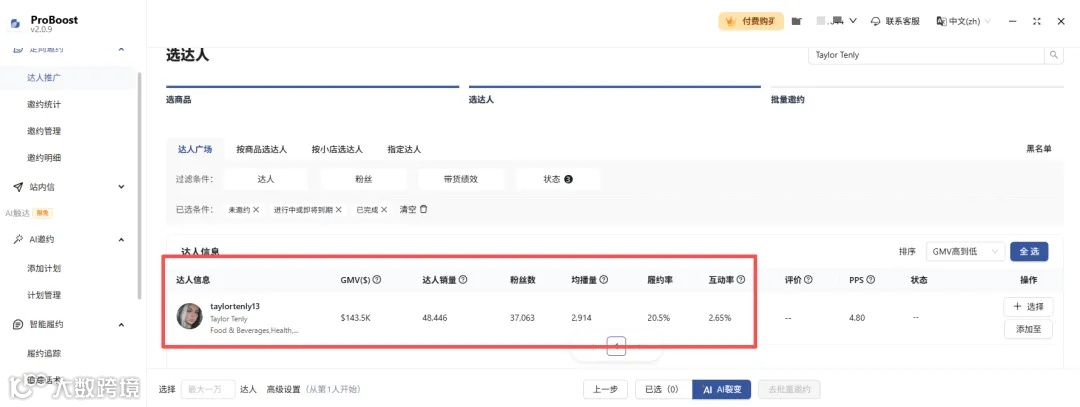Switch to the 按小店选达人 tab

coord(337,149)
